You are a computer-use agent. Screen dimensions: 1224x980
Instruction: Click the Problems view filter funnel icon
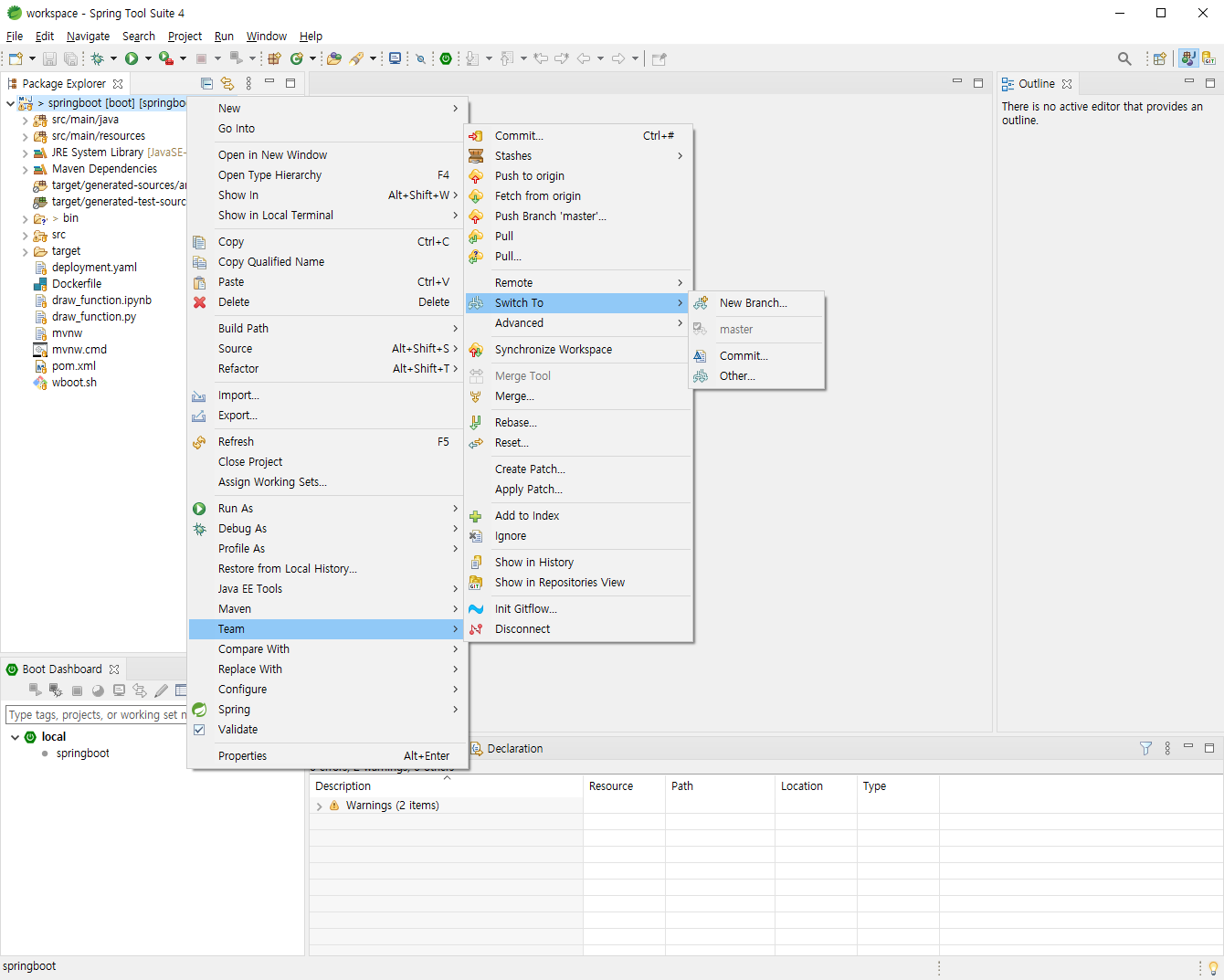click(1145, 748)
